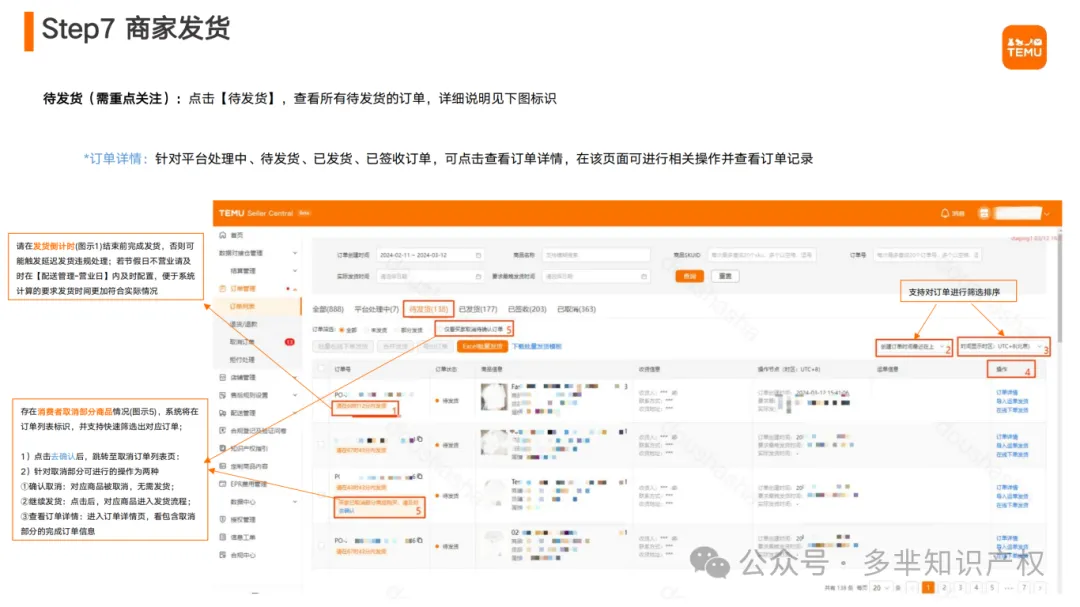1080x607 pixels.
Task: Tick the select-all checkbox in table header
Action: (321, 369)
